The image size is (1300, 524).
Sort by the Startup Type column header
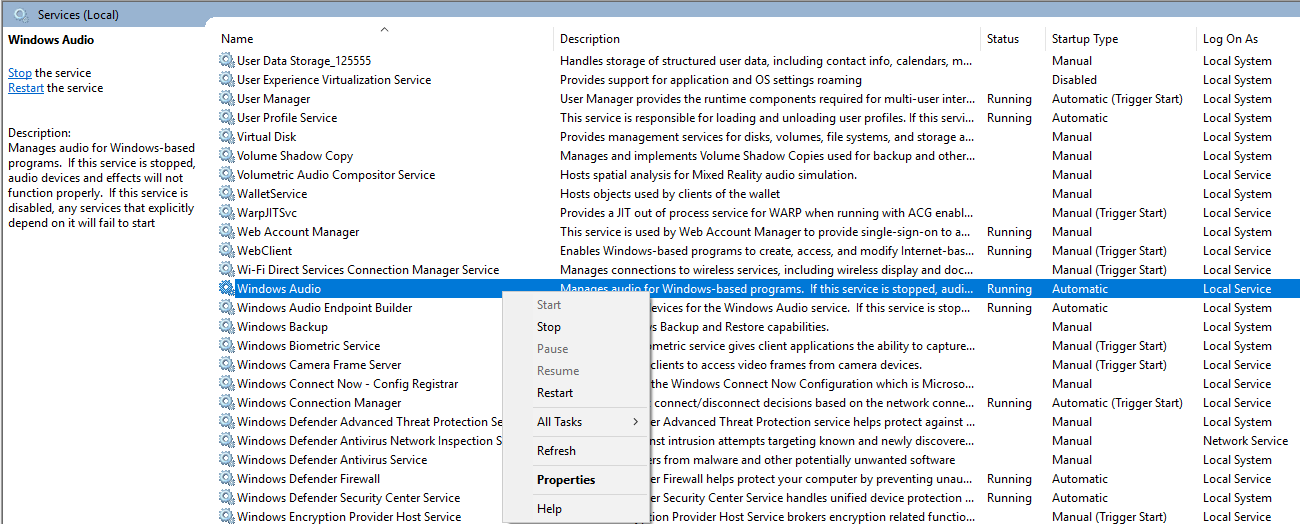pyautogui.click(x=1085, y=39)
